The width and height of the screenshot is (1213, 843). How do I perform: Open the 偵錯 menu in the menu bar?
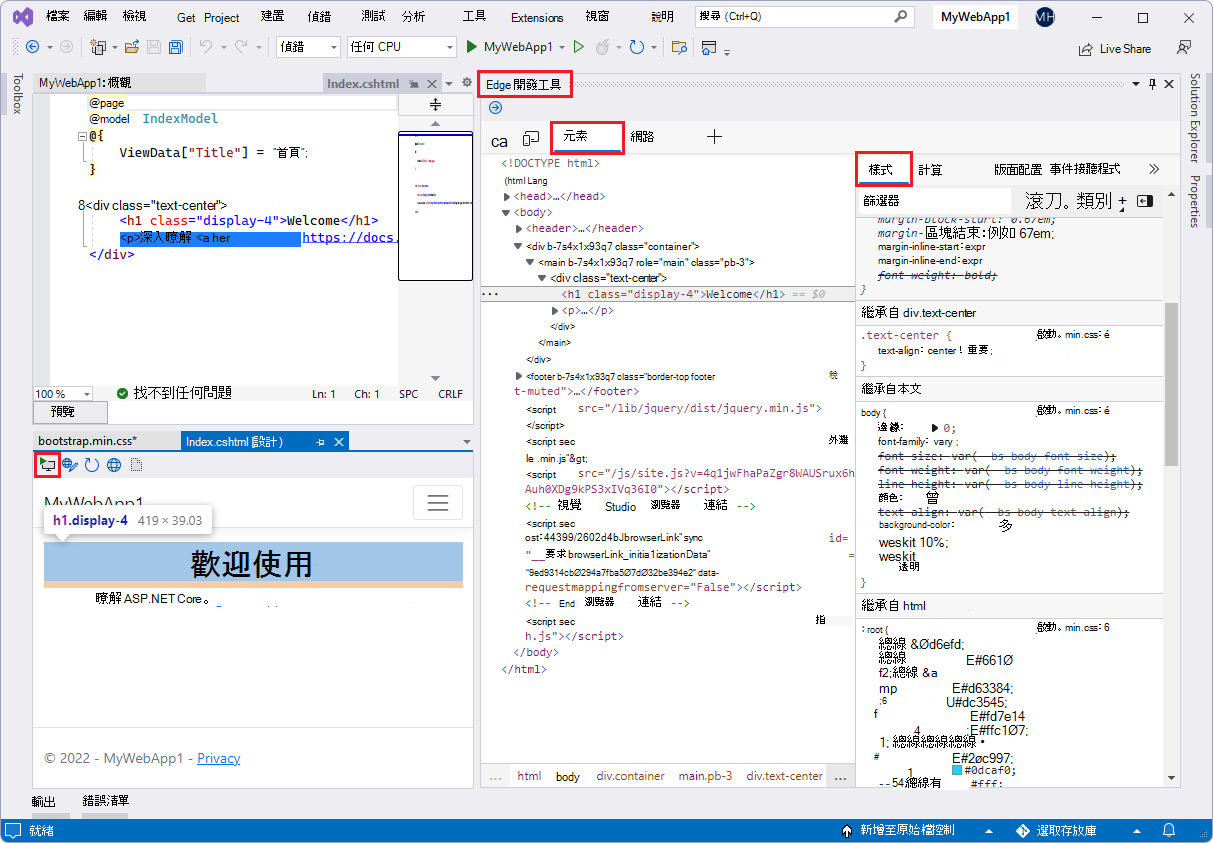point(317,16)
